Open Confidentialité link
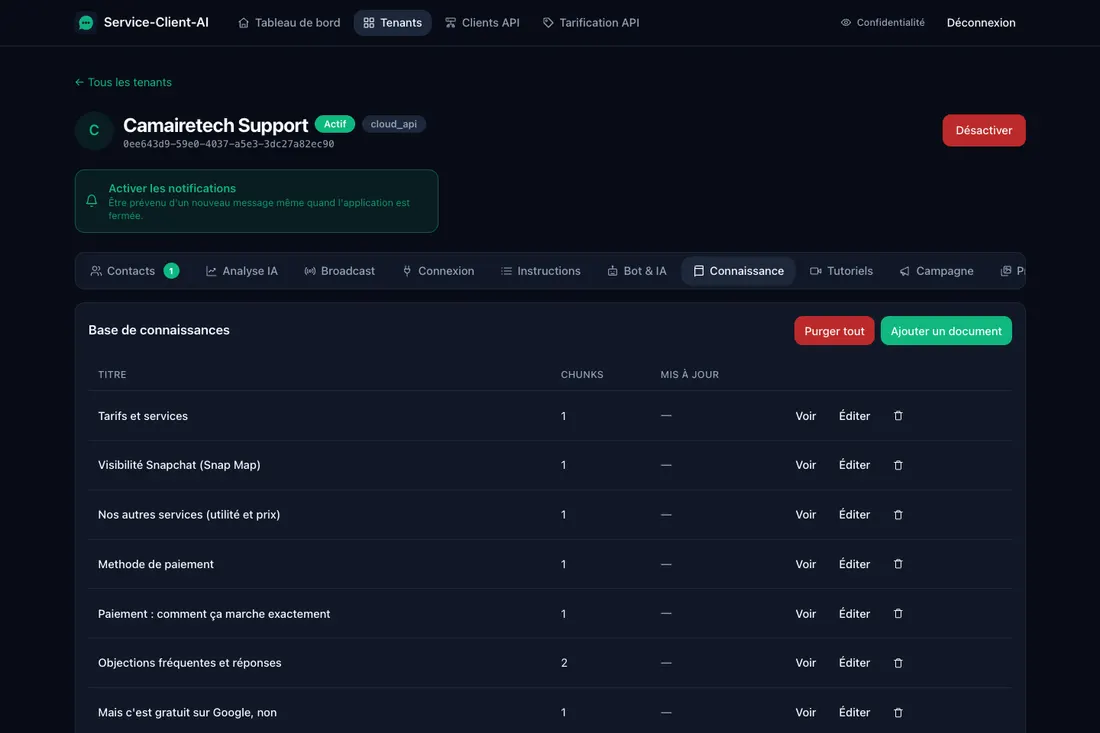Image resolution: width=1100 pixels, height=733 pixels. 883,22
